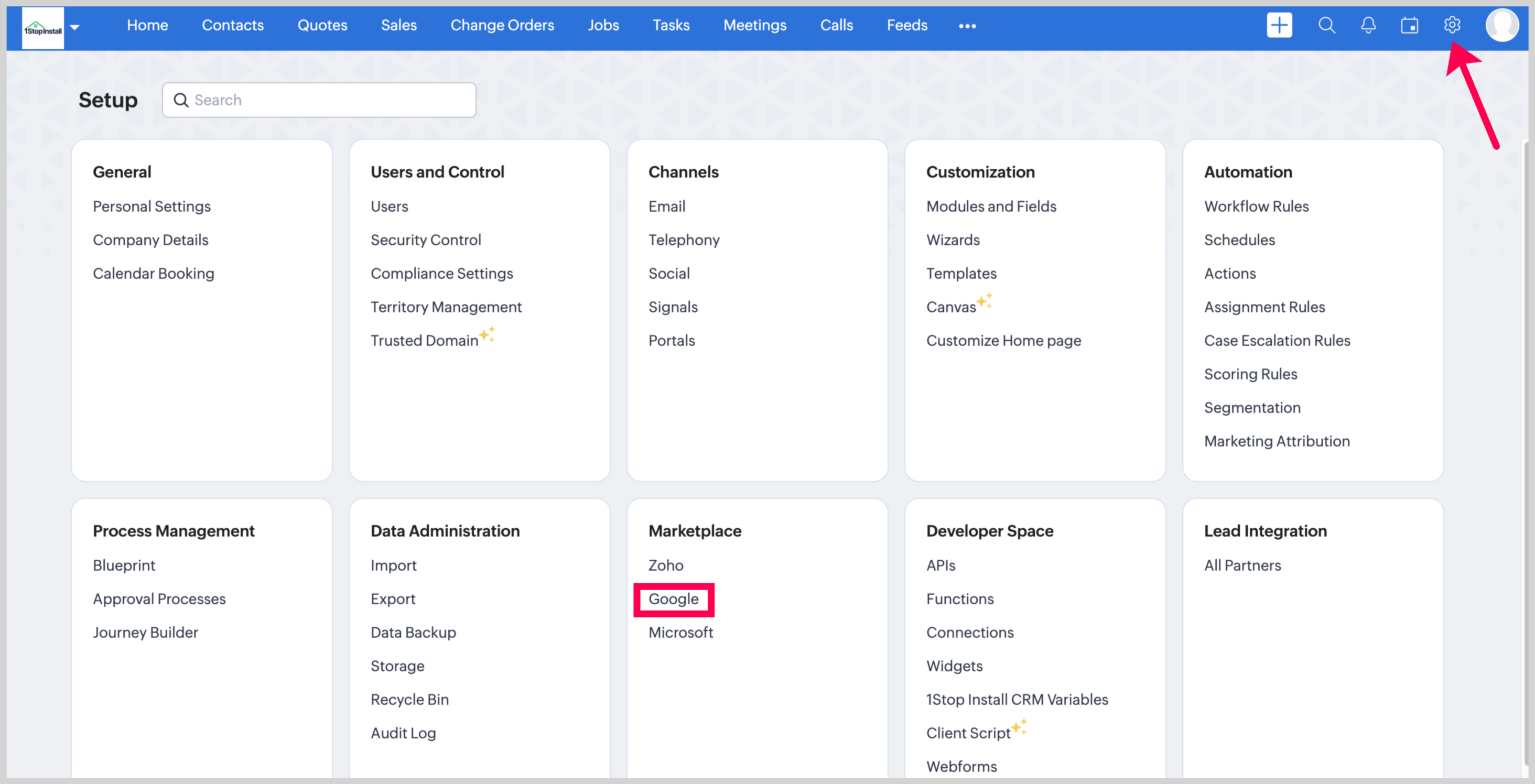The image size is (1535, 784).
Task: Open the user profile avatar
Action: pos(1501,26)
